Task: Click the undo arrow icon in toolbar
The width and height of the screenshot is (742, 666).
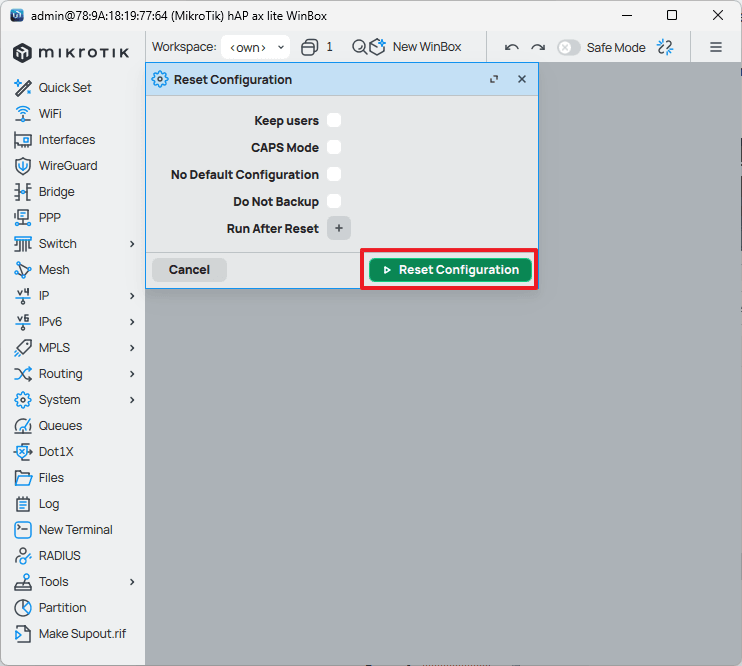Action: click(512, 47)
